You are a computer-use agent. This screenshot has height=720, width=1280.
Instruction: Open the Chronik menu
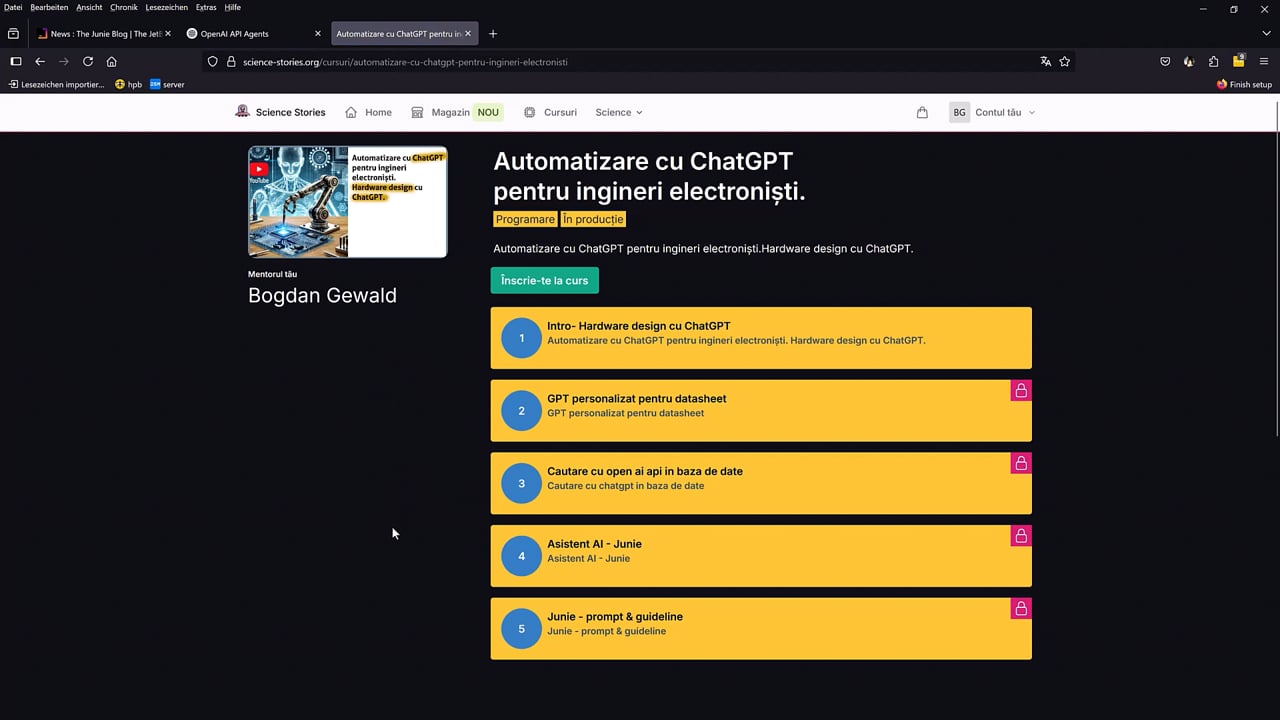point(124,7)
